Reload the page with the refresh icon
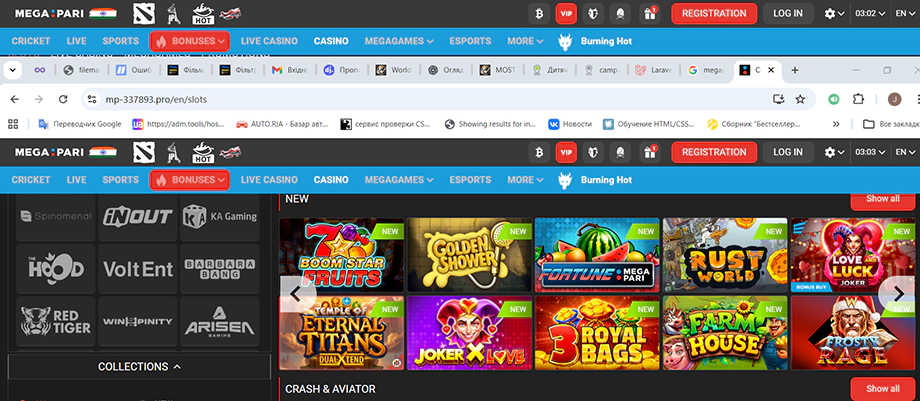 (x=63, y=99)
